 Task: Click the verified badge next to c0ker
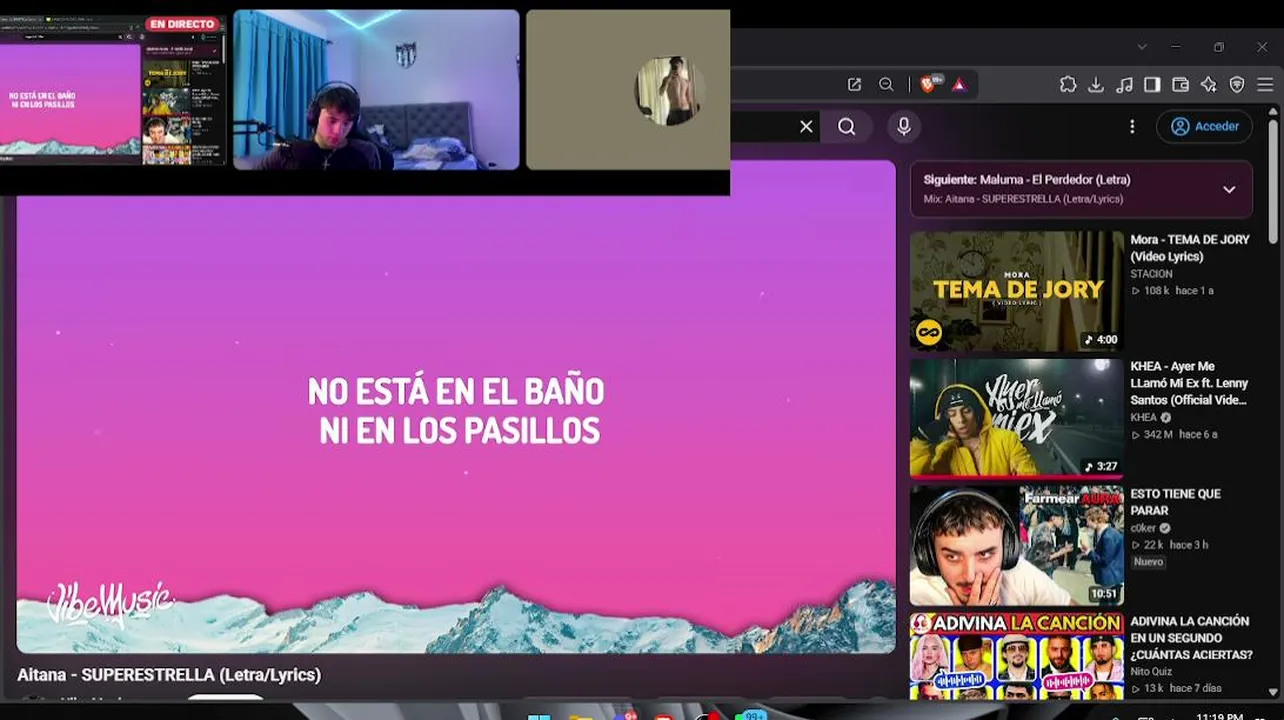pyautogui.click(x=1165, y=528)
